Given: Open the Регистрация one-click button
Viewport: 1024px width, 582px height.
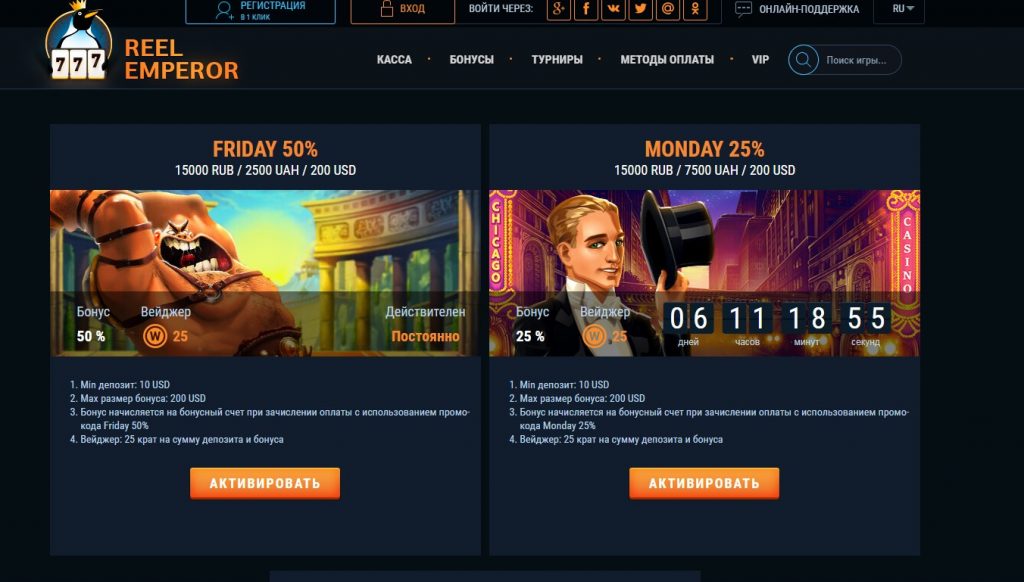Looking at the screenshot, I should (261, 10).
